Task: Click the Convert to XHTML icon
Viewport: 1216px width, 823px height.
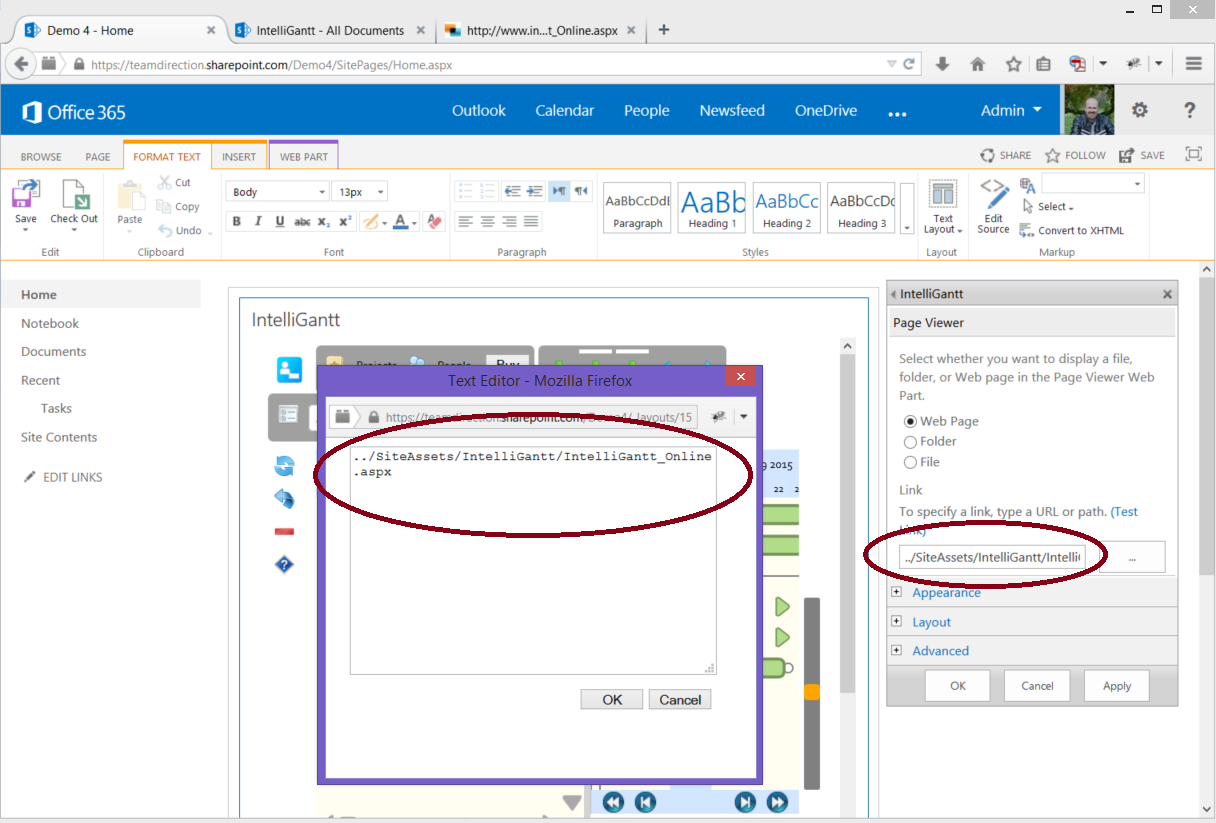Action: 1027,230
